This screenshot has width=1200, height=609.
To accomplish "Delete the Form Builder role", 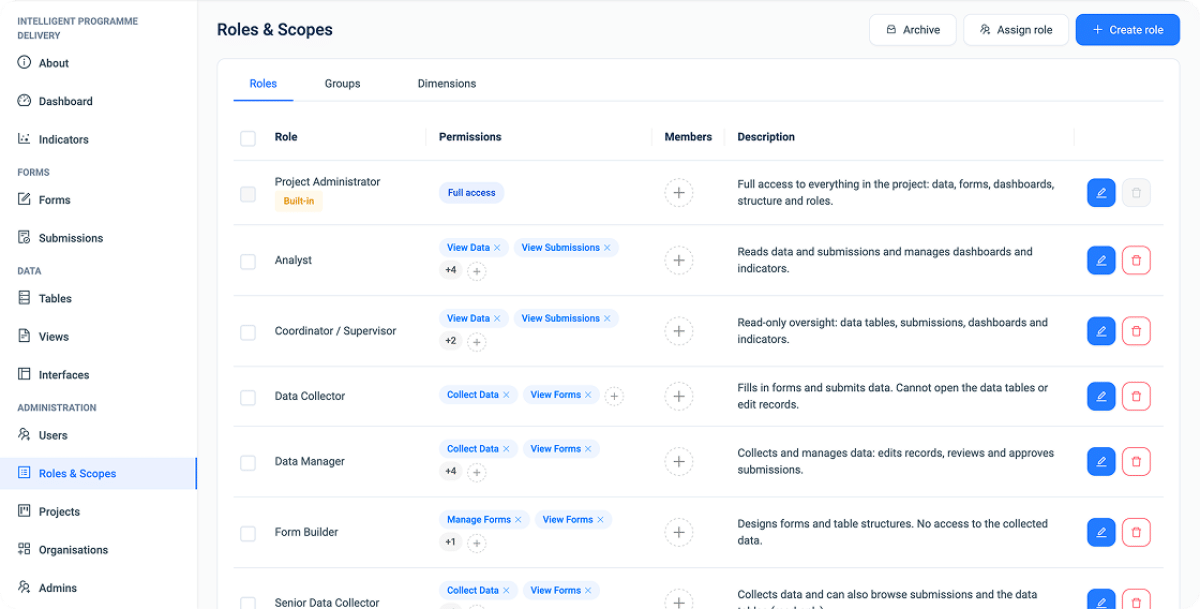I will pos(1136,532).
